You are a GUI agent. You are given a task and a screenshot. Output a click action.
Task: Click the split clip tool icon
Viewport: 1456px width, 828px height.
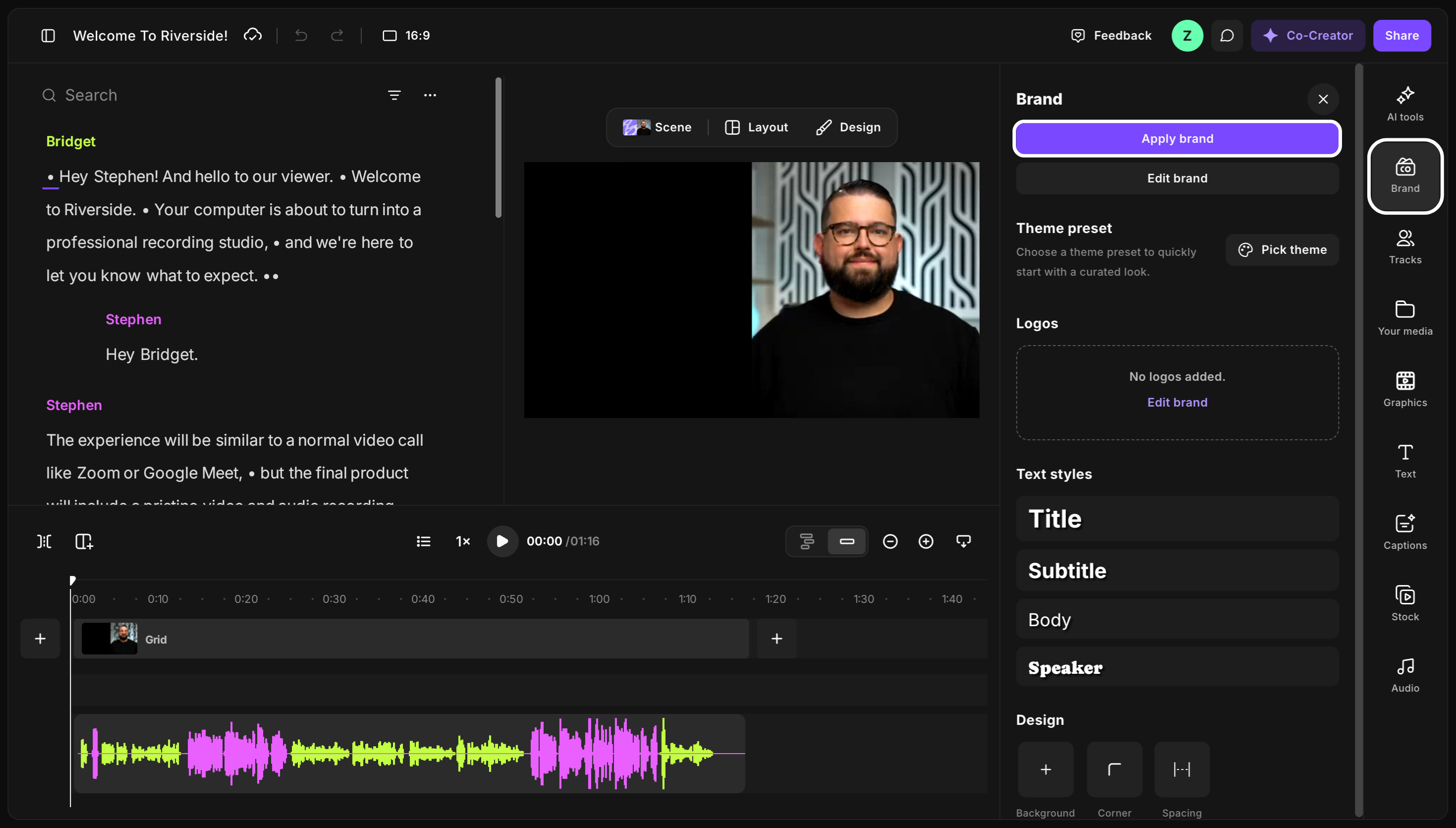(44, 541)
